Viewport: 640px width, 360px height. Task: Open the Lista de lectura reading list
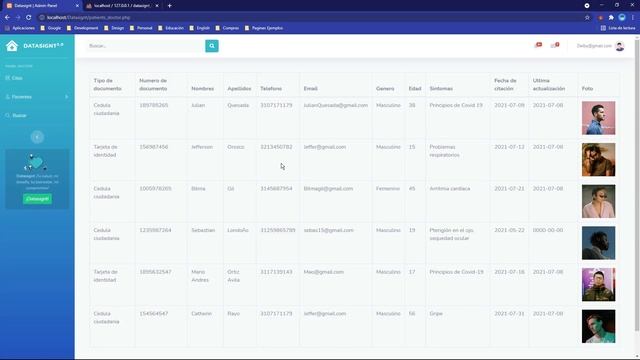[618, 28]
